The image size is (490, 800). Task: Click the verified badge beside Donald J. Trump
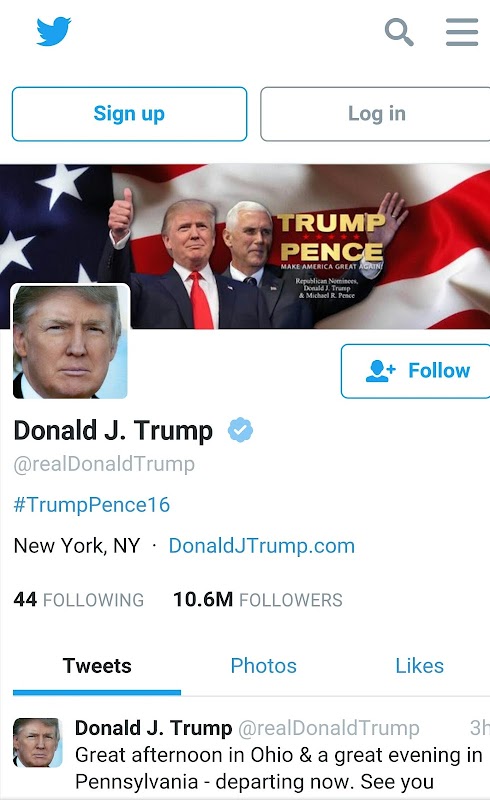(x=240, y=430)
